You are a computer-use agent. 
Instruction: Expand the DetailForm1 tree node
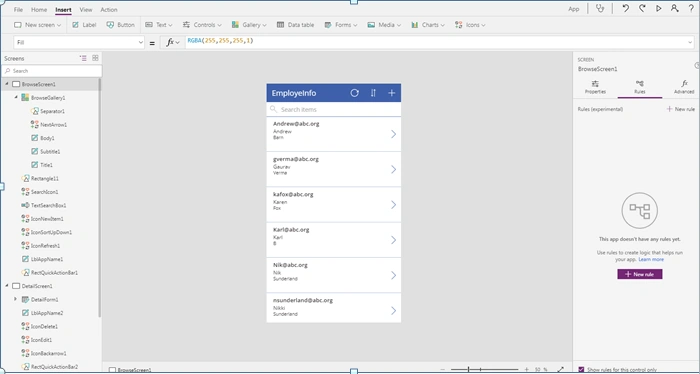[16, 299]
